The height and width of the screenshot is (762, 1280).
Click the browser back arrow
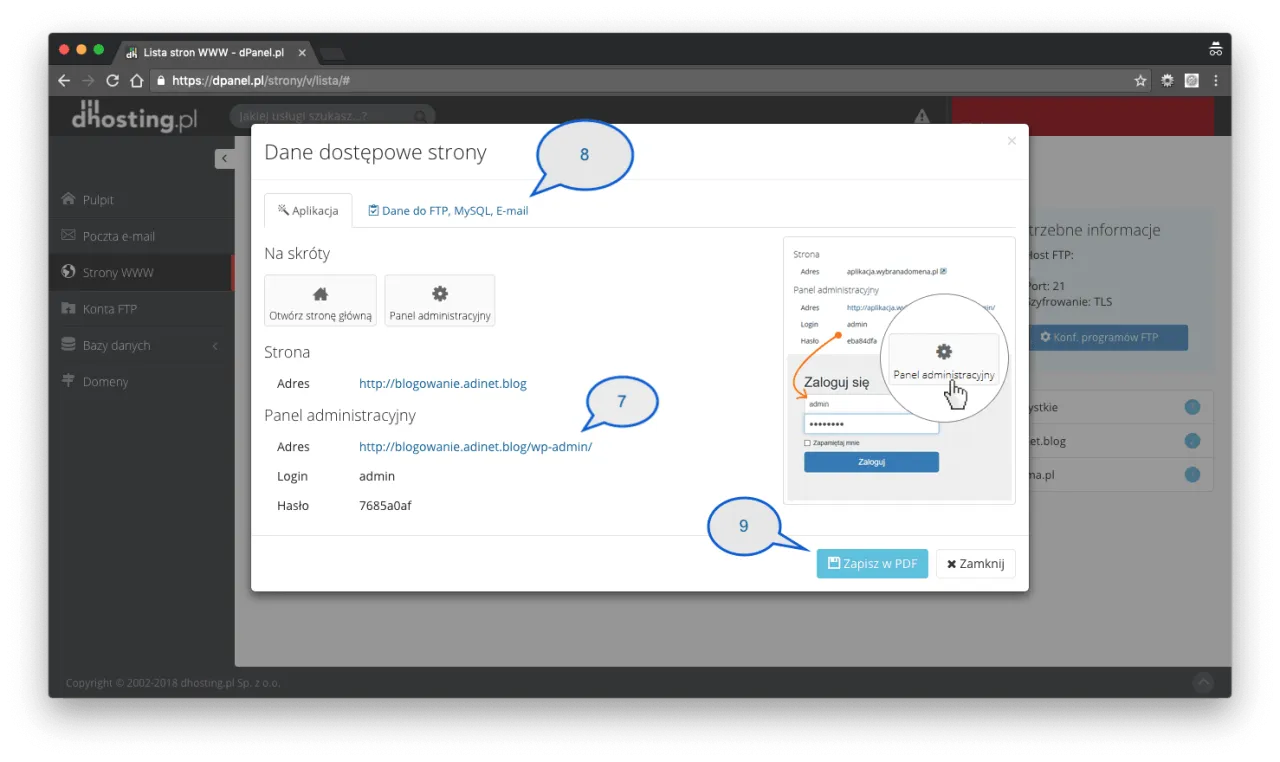pyautogui.click(x=64, y=81)
